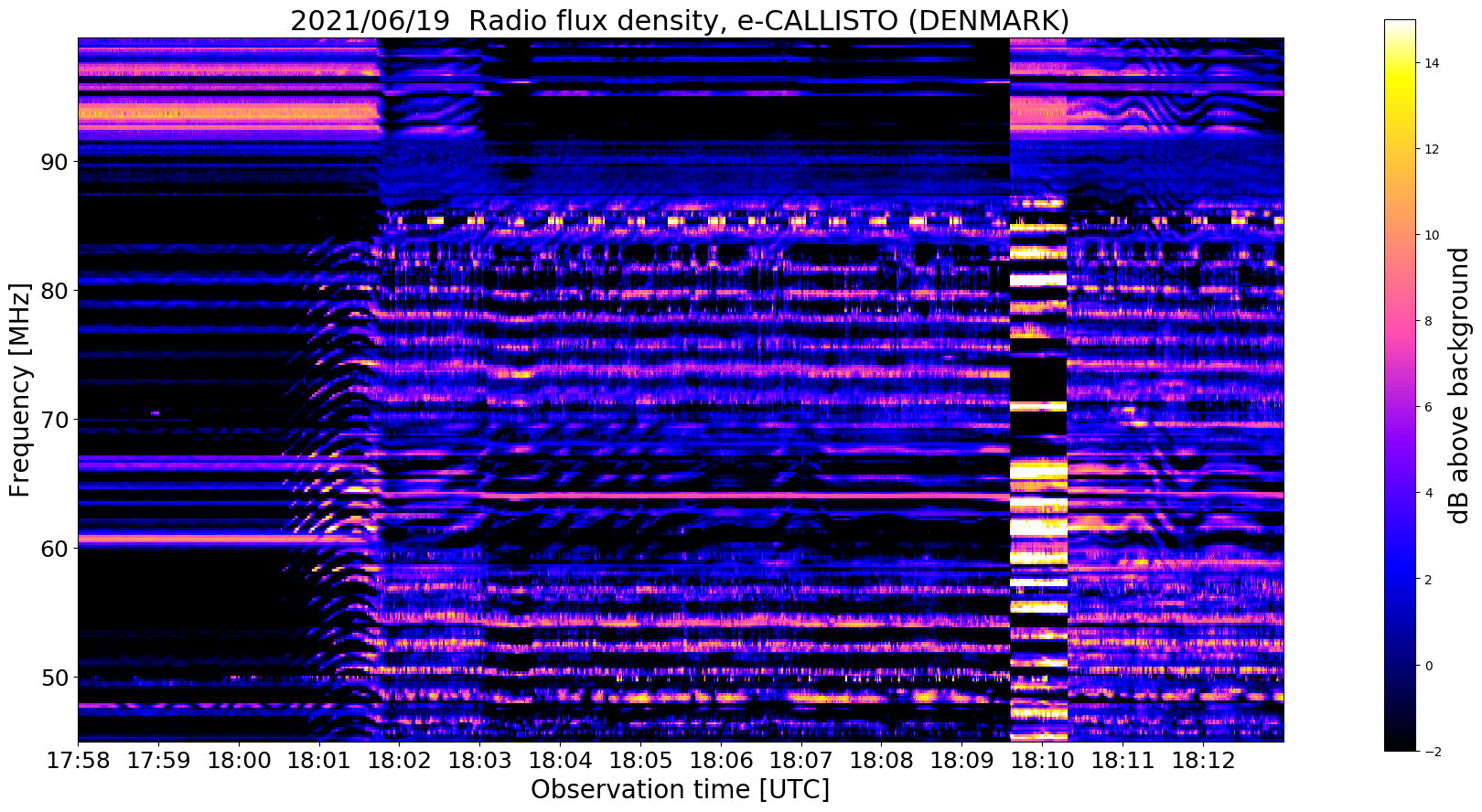
Task: Click the 18:04 time tick label
Action: (560, 761)
